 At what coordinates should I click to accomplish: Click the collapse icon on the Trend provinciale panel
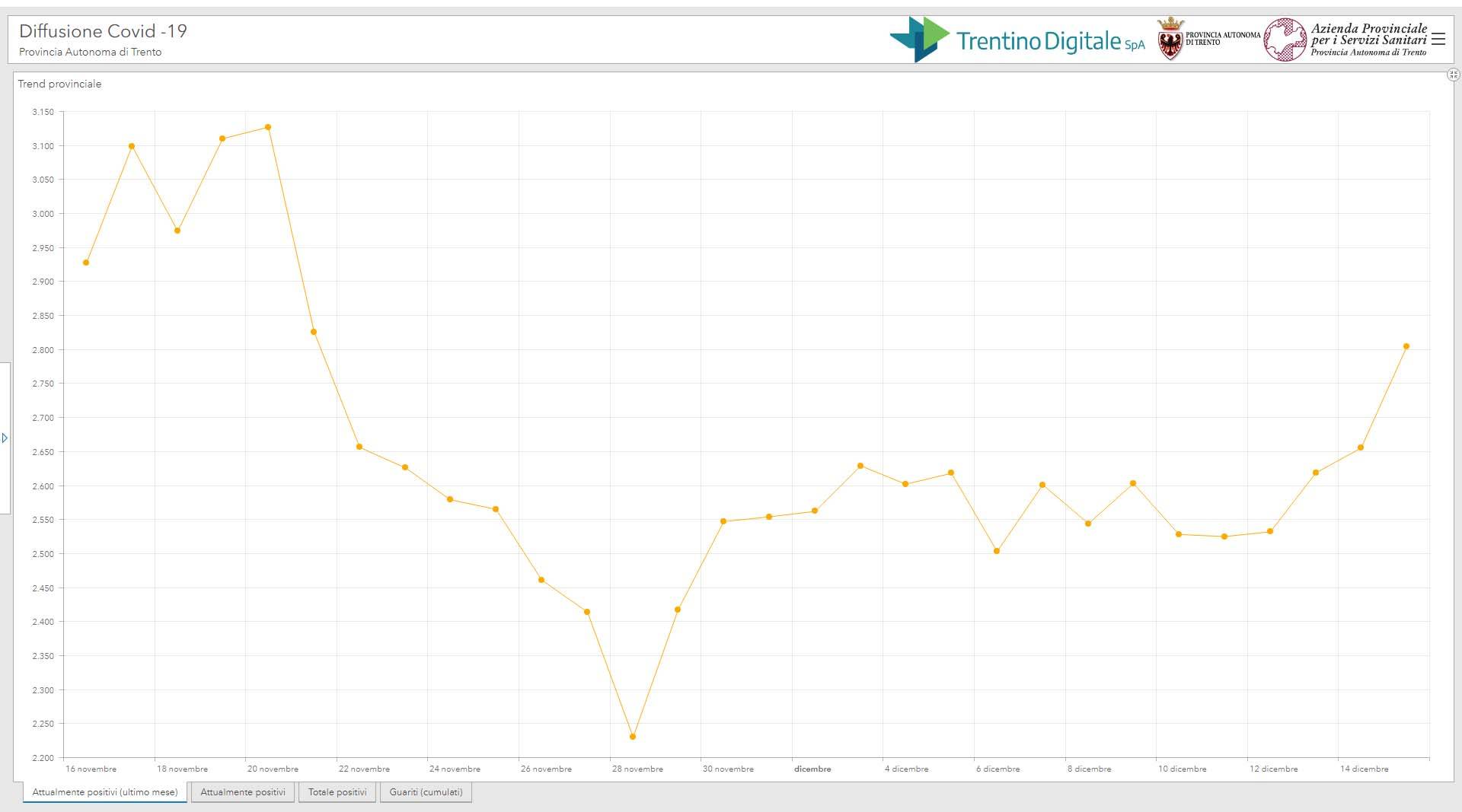(1453, 75)
